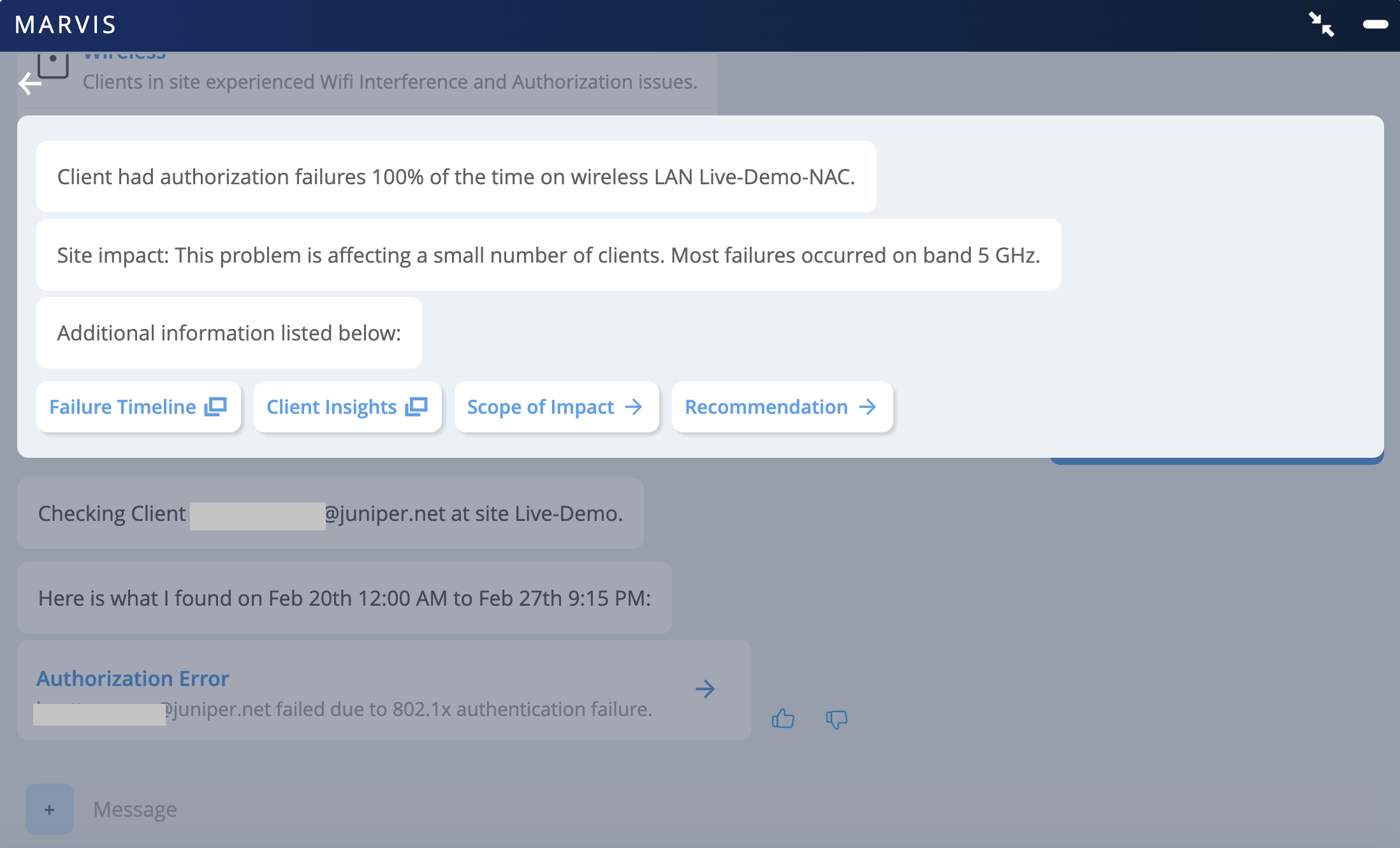Give thumbs up feedback
This screenshot has height=848, width=1400.
783,719
